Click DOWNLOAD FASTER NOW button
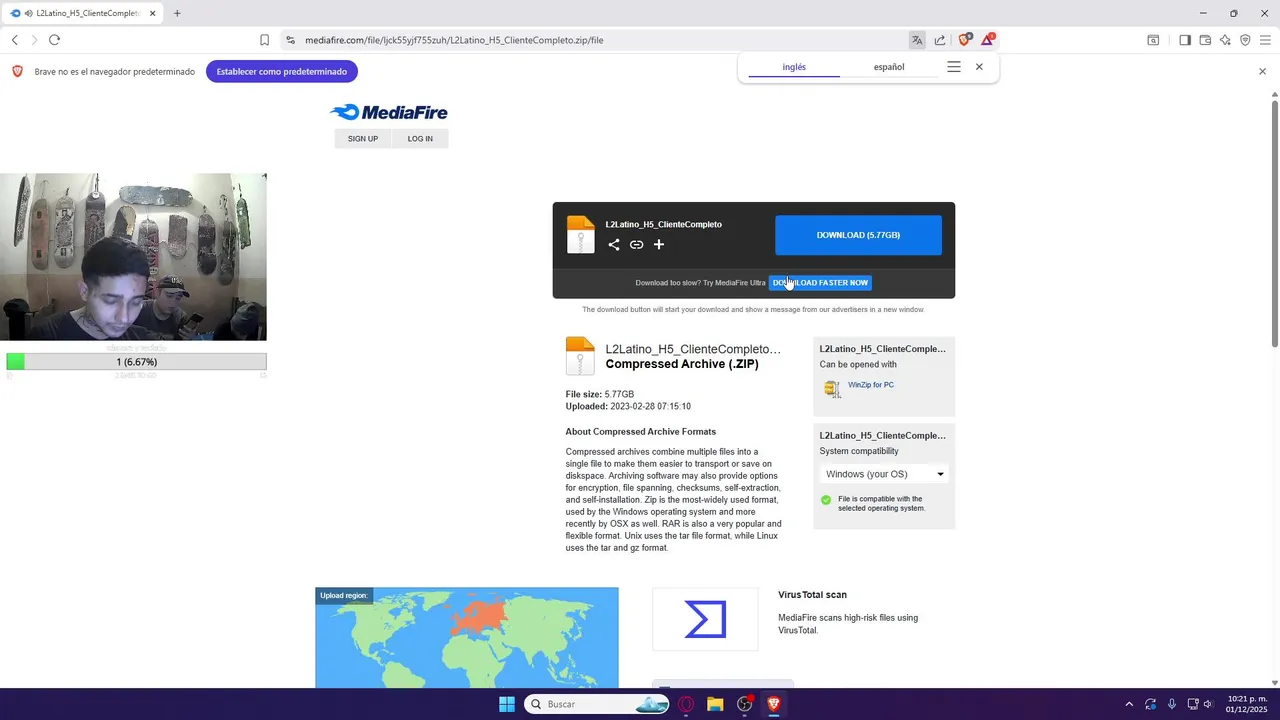This screenshot has height=720, width=1280. coord(820,283)
